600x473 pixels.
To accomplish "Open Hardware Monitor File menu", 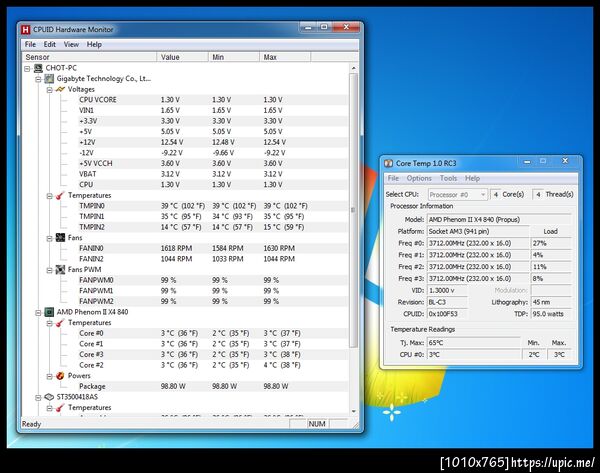I will tap(30, 44).
